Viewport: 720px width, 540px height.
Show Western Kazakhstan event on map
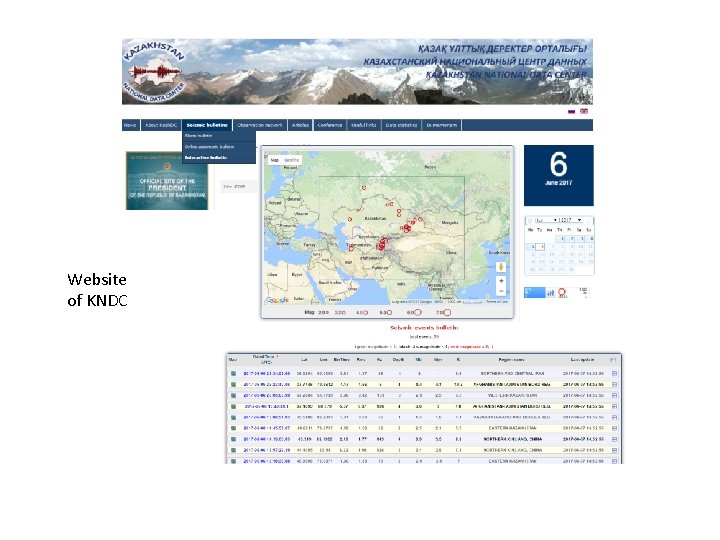(233, 395)
